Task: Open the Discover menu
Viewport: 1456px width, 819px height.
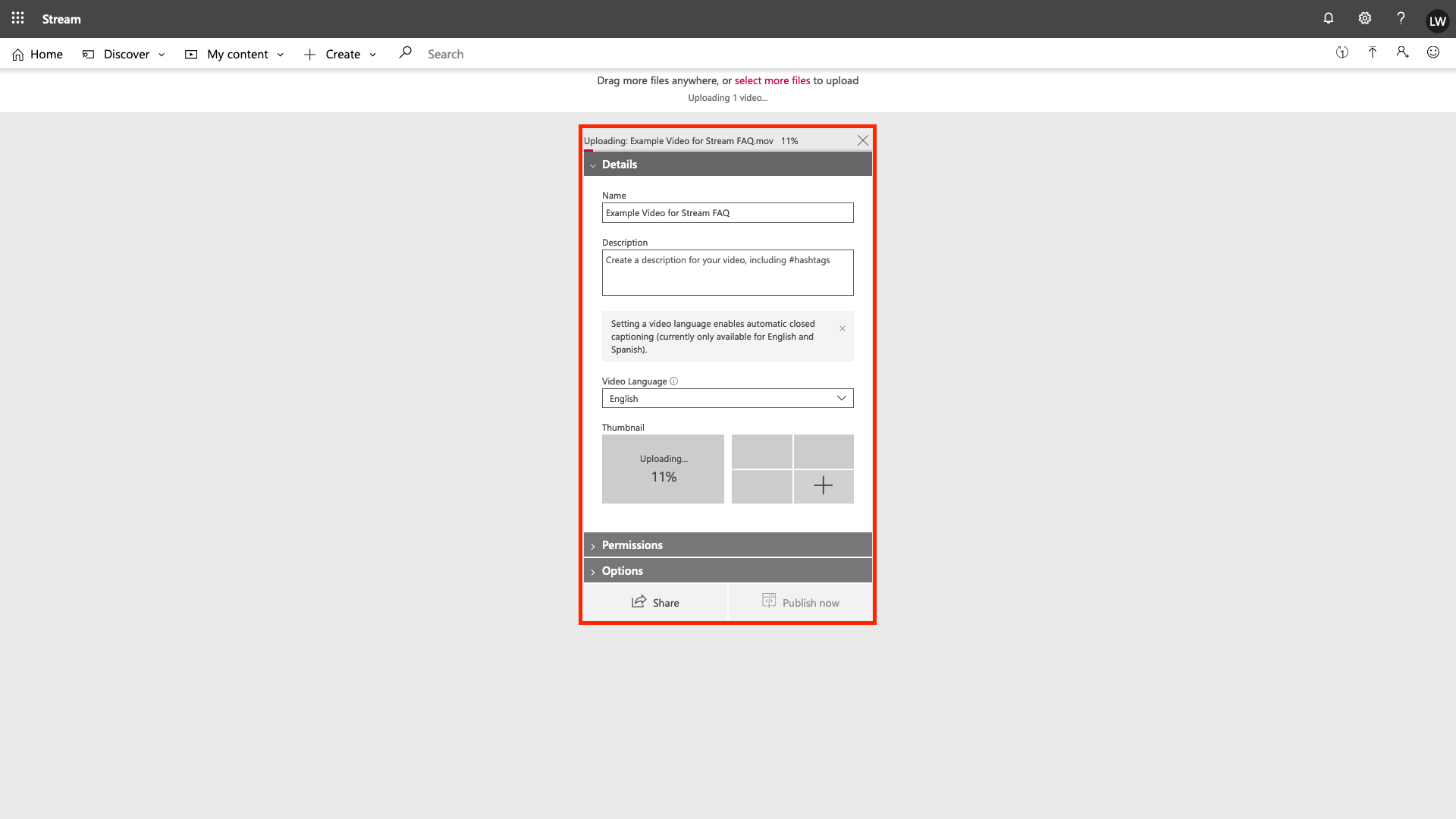Action: tap(124, 54)
